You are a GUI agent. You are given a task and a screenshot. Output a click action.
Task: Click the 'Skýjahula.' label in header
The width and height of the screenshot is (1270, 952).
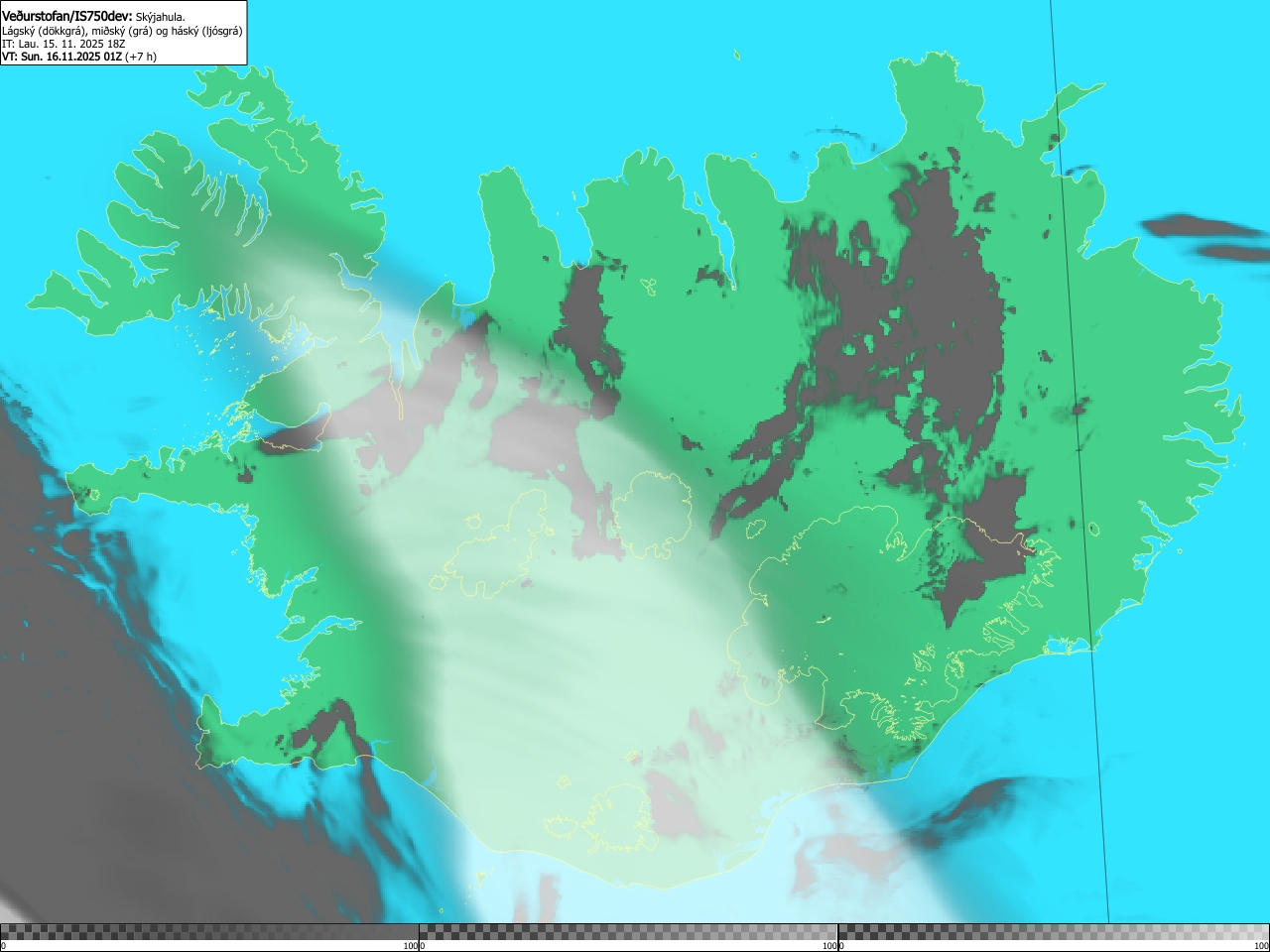click(x=161, y=17)
